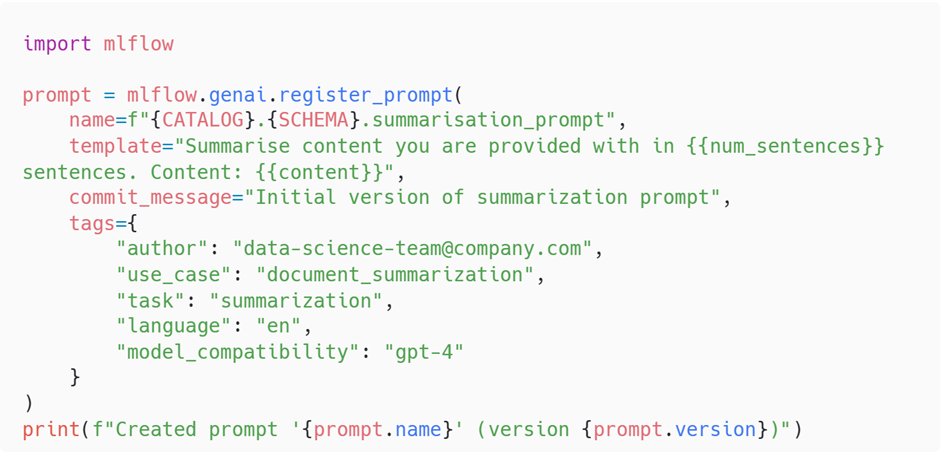Click the name attribute in prompt.name
This screenshot has width=940, height=452.
pos(418,429)
